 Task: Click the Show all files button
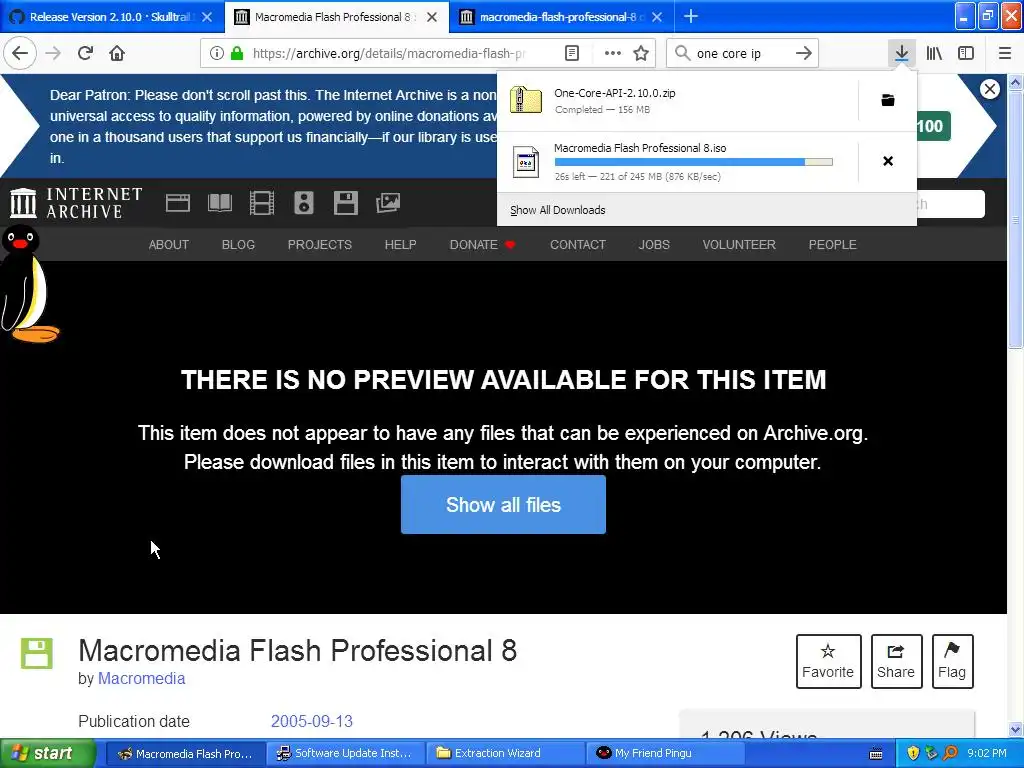point(504,504)
